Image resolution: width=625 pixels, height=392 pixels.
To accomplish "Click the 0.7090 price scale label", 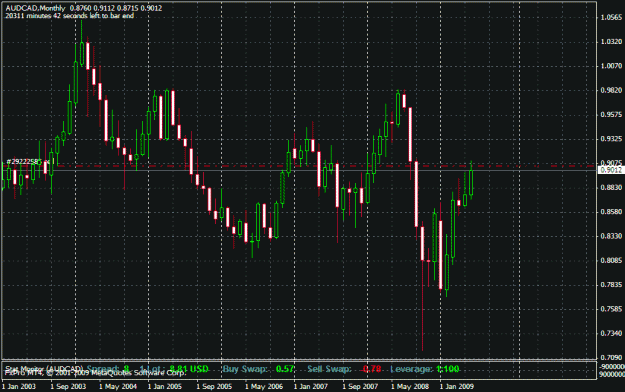I will point(611,357).
